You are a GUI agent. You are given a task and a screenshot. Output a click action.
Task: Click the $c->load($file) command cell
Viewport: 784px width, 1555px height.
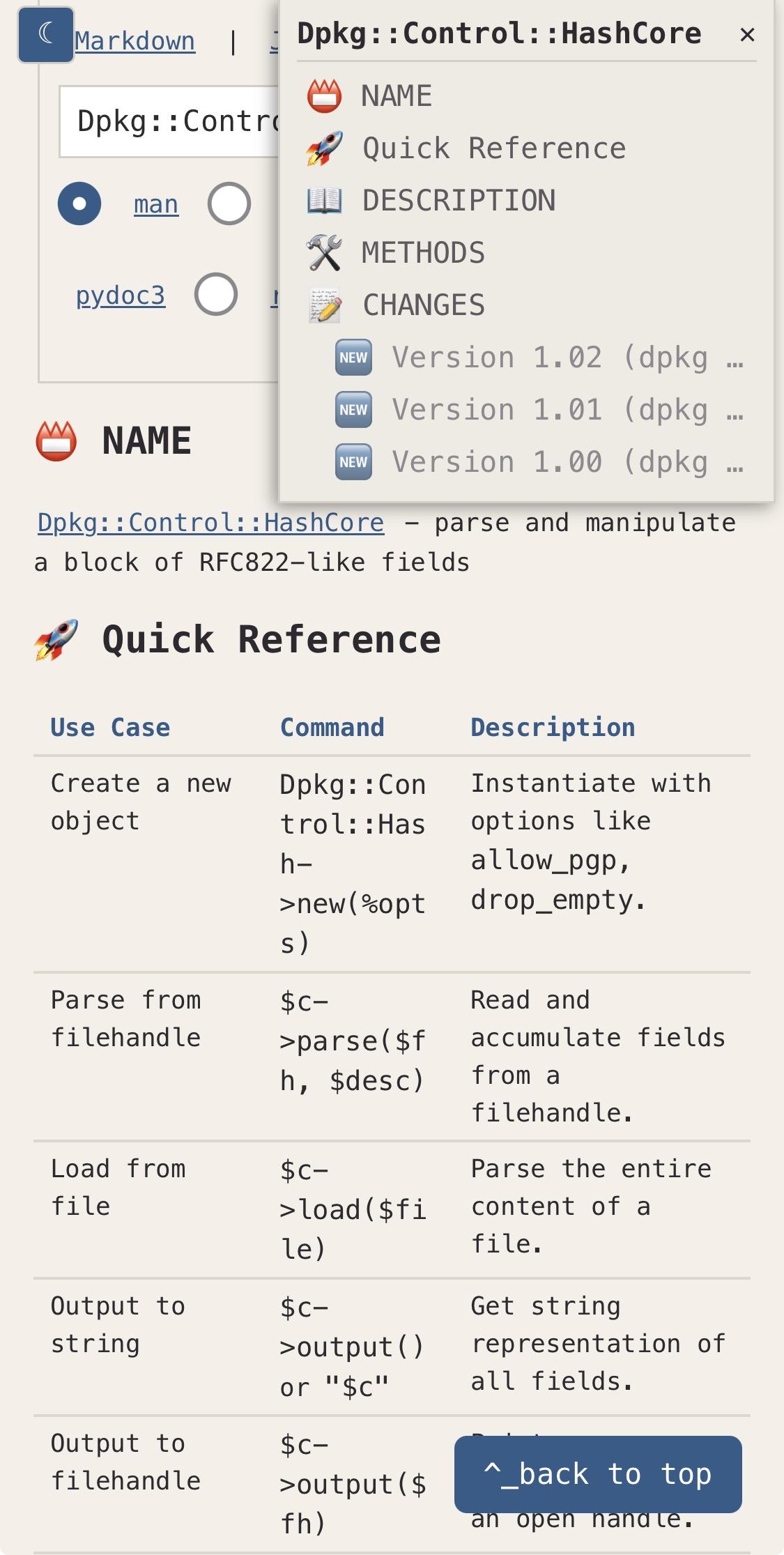click(353, 1210)
